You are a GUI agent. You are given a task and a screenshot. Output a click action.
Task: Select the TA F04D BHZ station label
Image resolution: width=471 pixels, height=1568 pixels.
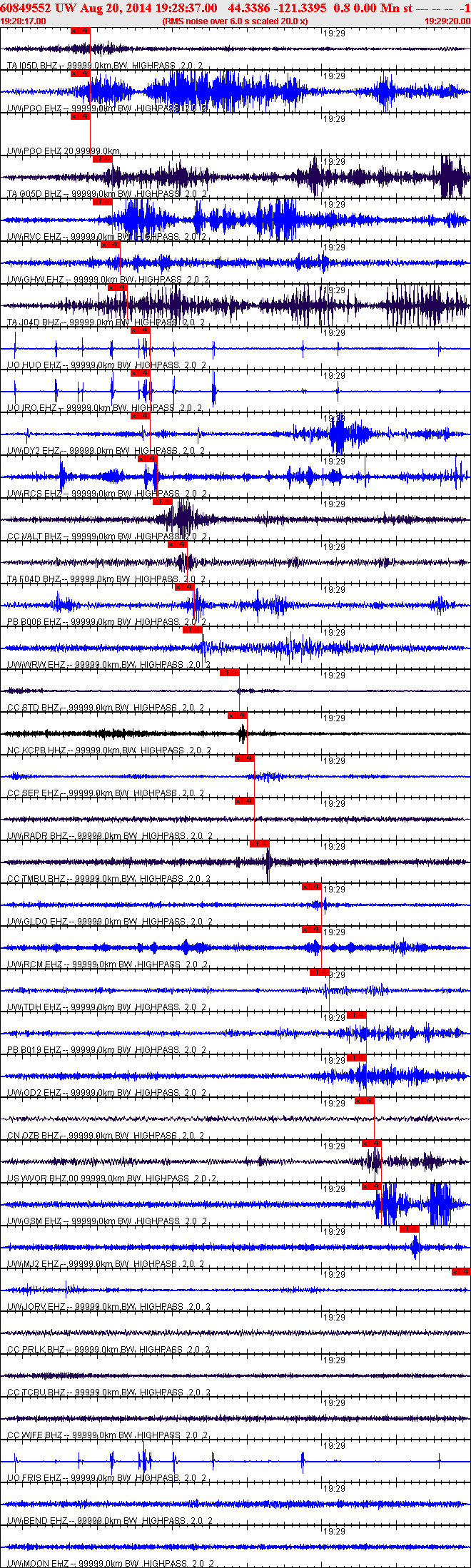coord(106,579)
